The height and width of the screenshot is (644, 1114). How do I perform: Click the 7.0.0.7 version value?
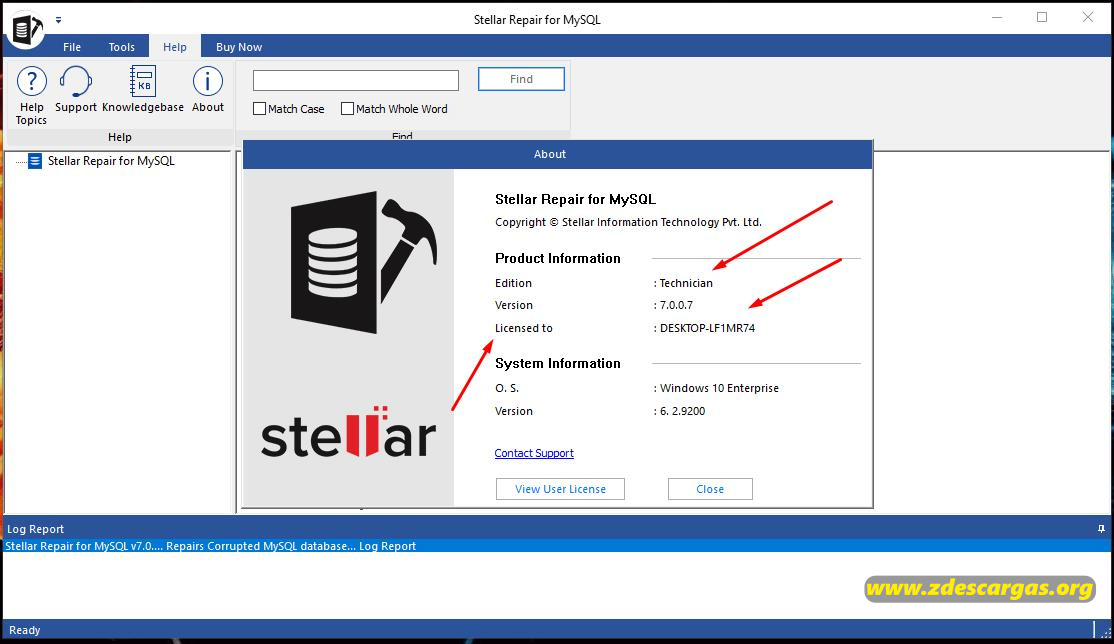coord(676,305)
